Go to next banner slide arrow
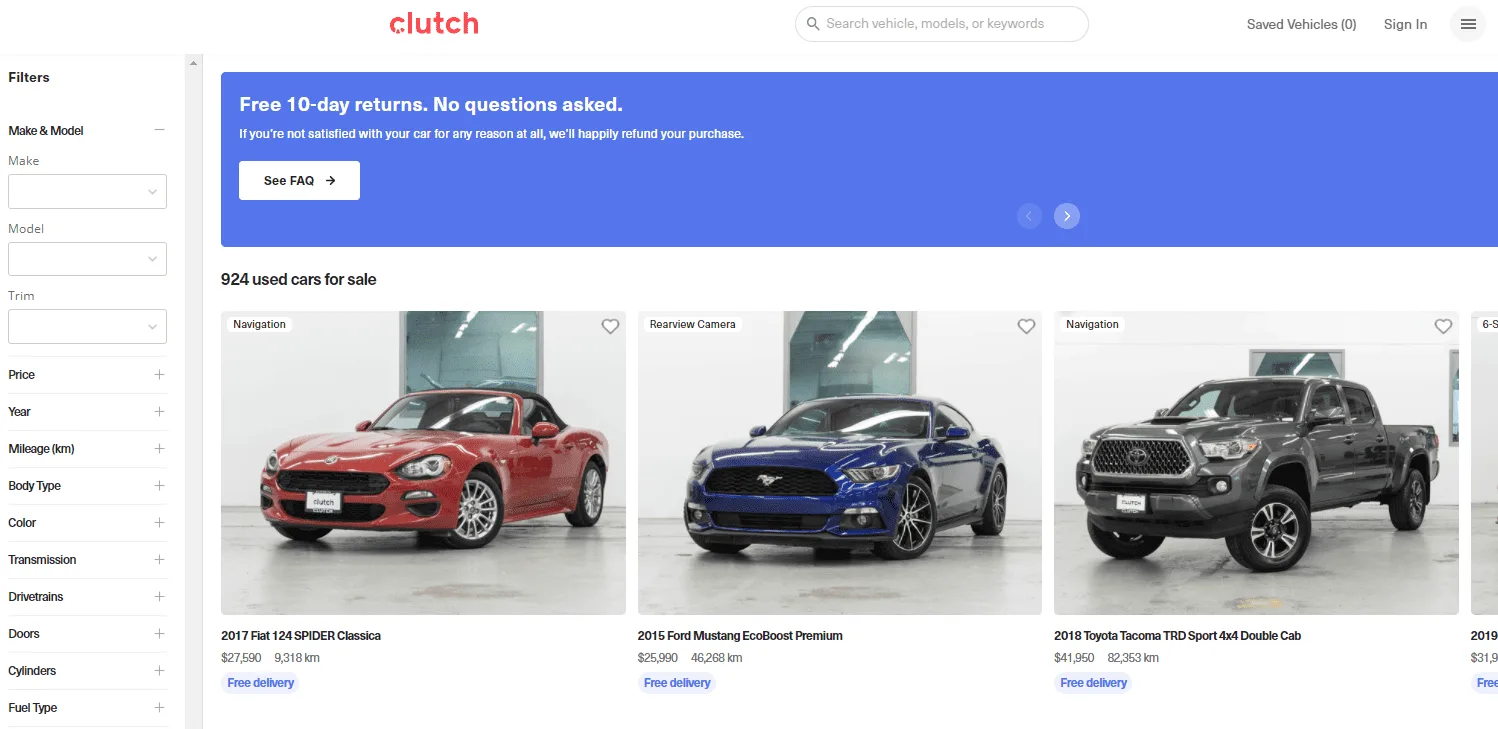The image size is (1498, 729). pos(1067,216)
